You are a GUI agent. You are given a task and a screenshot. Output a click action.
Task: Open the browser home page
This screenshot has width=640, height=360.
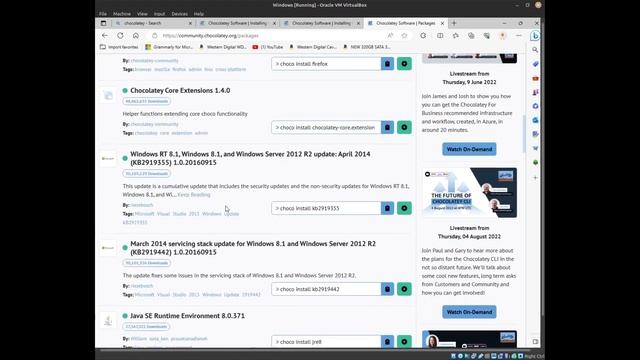tap(136, 36)
